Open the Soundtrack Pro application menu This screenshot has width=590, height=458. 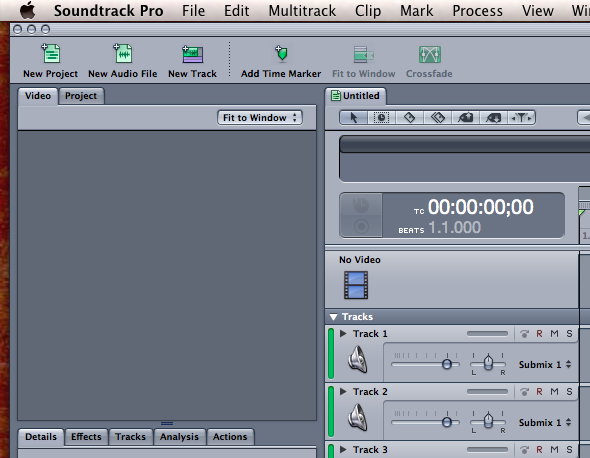108,11
